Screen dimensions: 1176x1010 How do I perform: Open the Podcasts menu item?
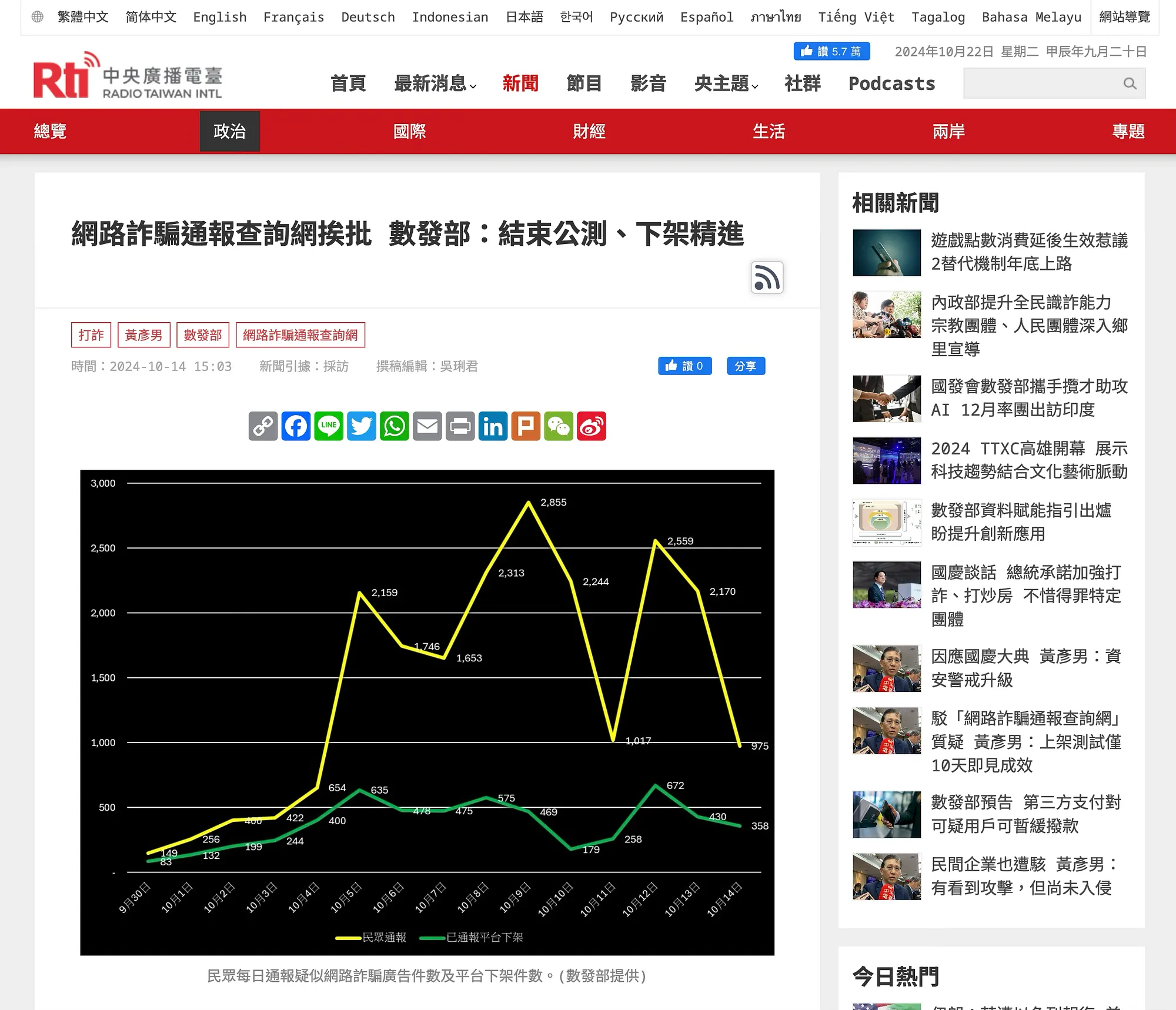coord(891,83)
